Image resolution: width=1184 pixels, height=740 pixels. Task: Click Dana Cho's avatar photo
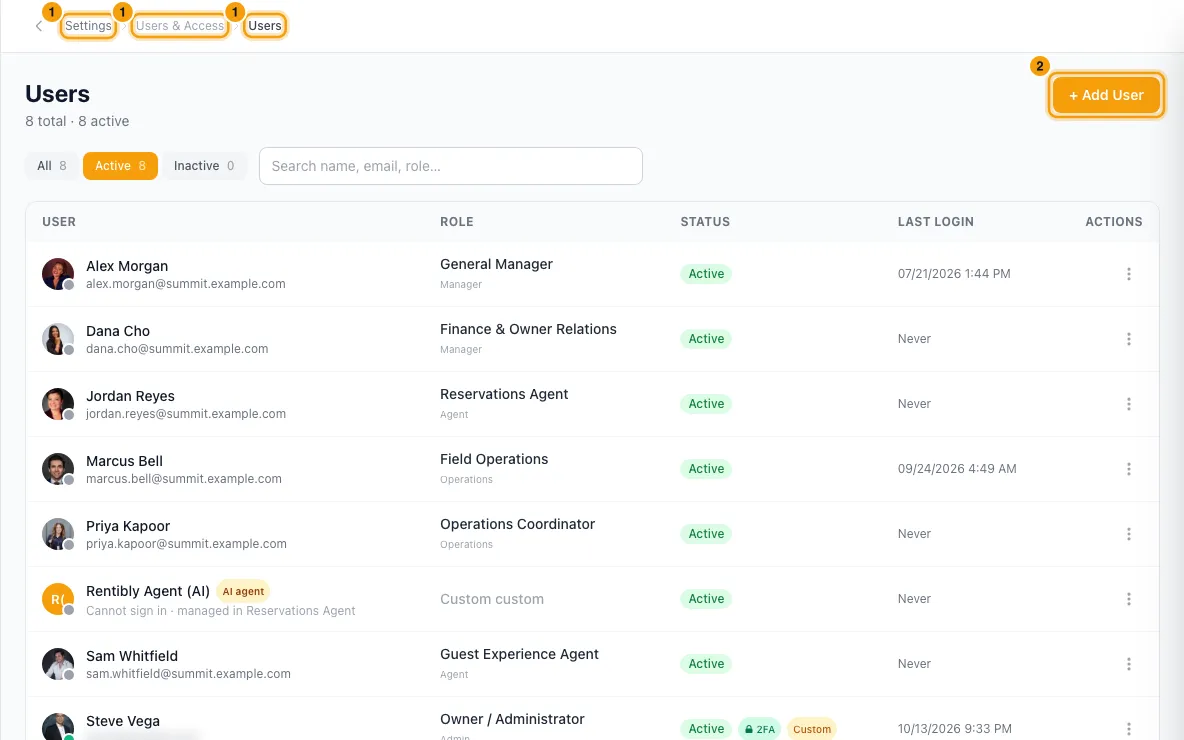click(x=58, y=339)
